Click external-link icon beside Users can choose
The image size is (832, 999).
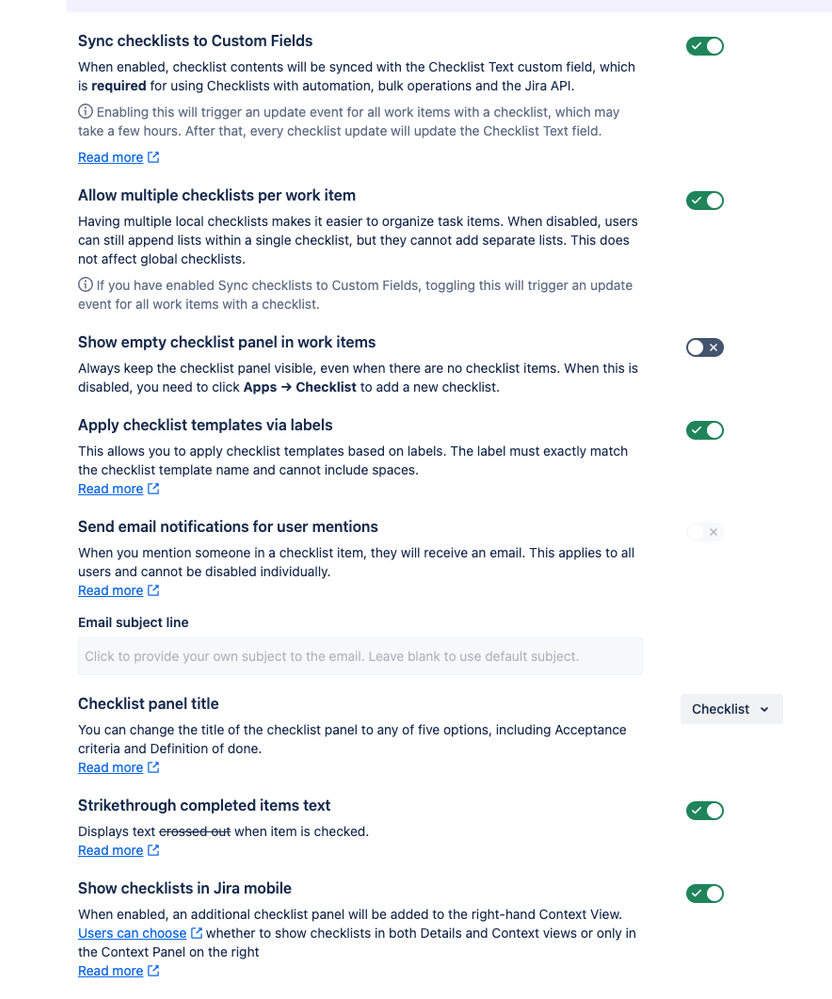tap(197, 933)
